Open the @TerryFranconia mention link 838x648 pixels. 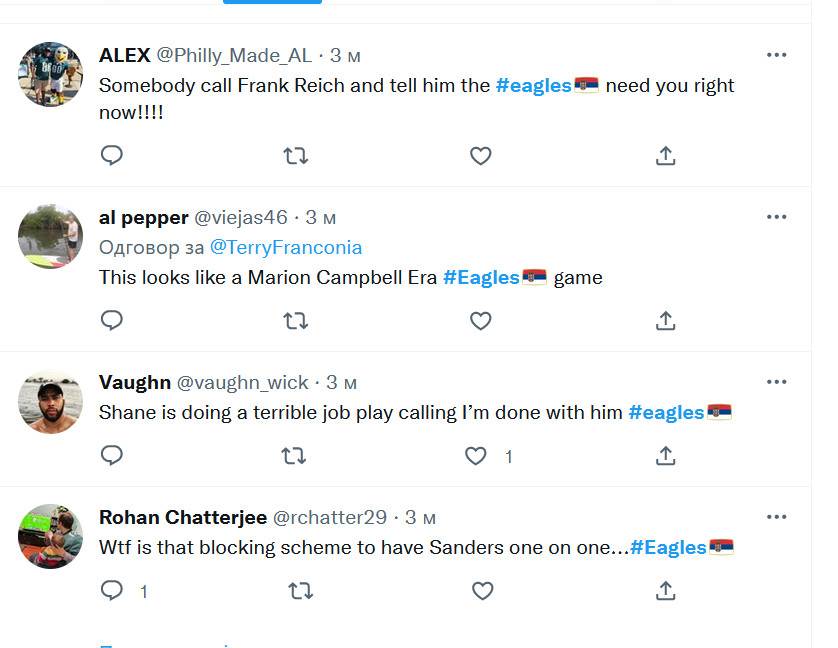point(286,247)
